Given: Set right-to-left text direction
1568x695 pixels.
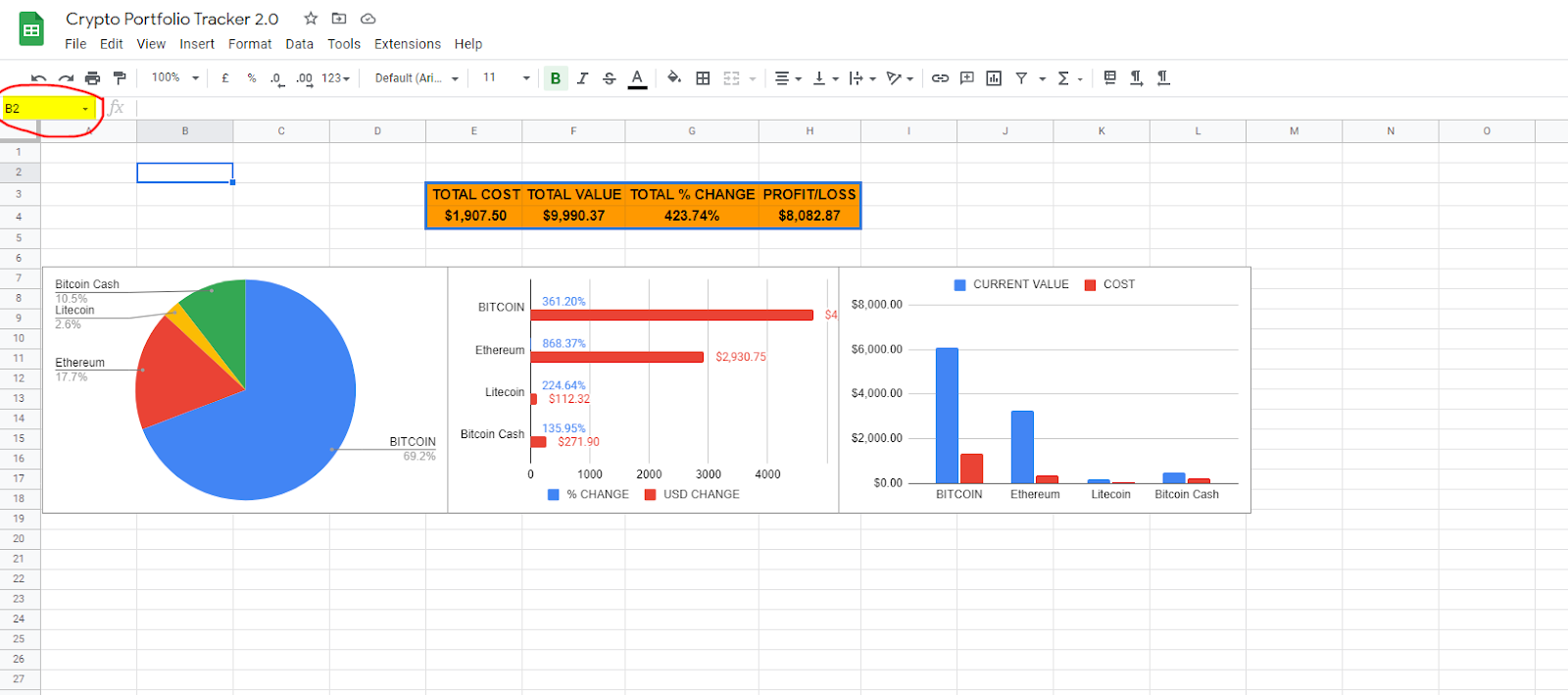Looking at the screenshot, I should point(1163,77).
